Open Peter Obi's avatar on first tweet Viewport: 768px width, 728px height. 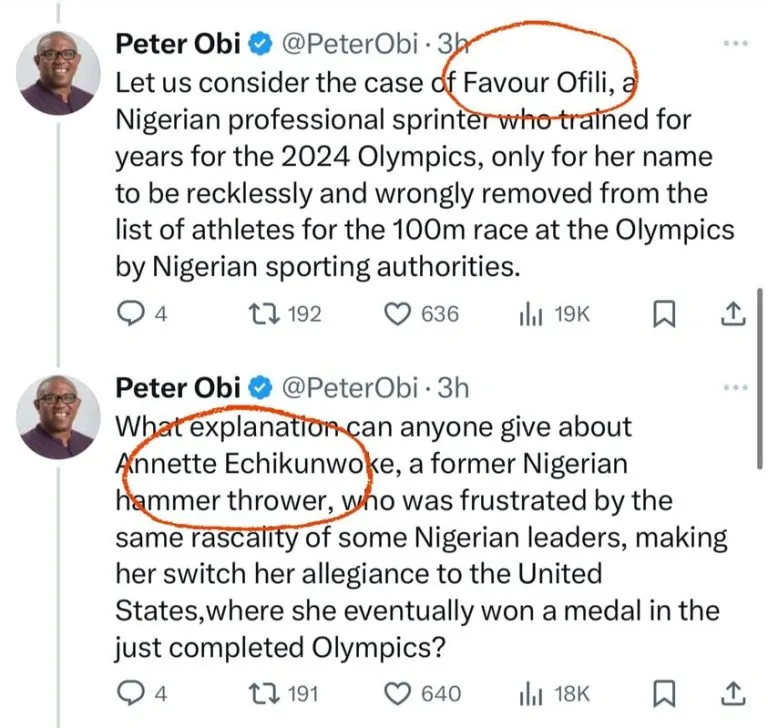tap(59, 71)
